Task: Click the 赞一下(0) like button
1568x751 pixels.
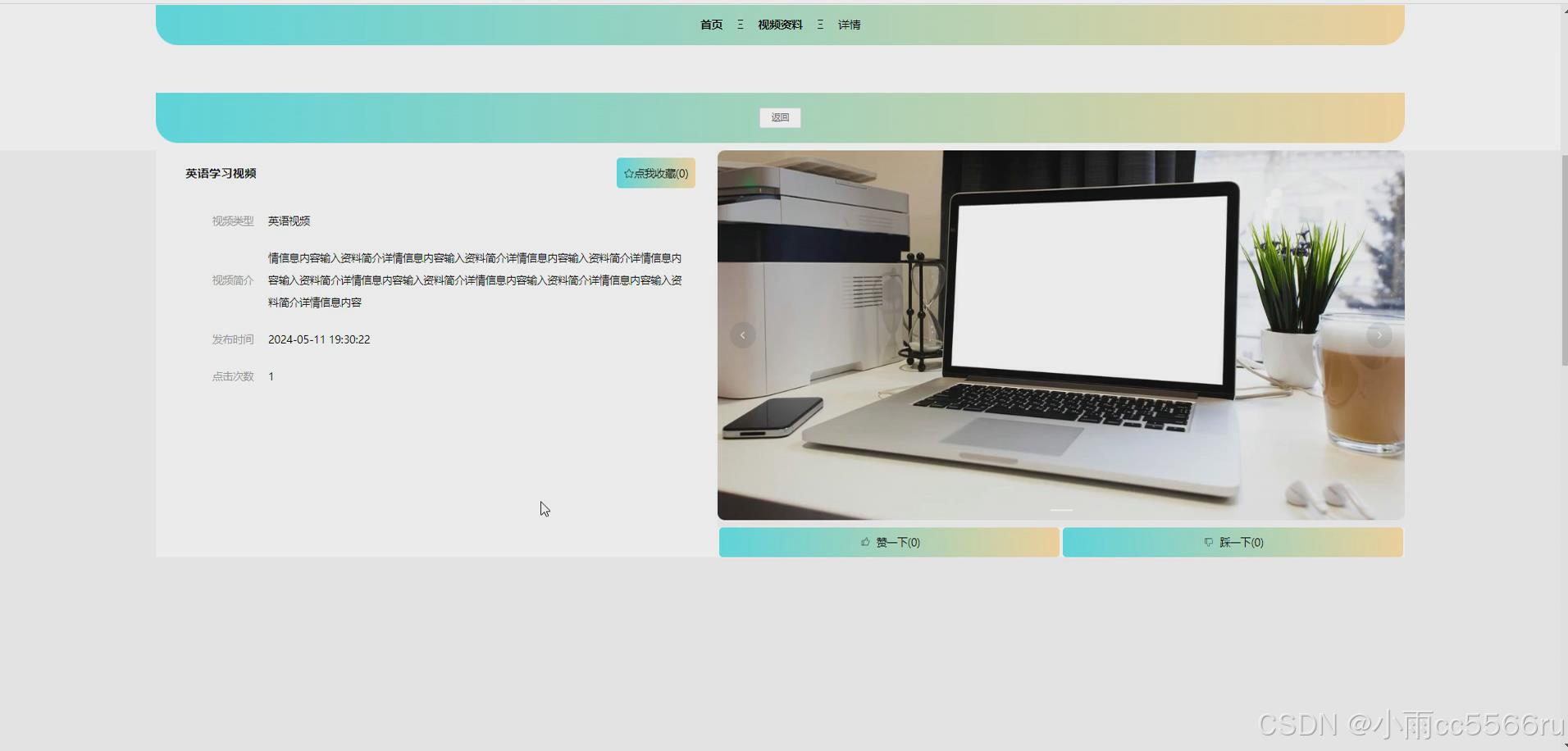Action: 887,542
